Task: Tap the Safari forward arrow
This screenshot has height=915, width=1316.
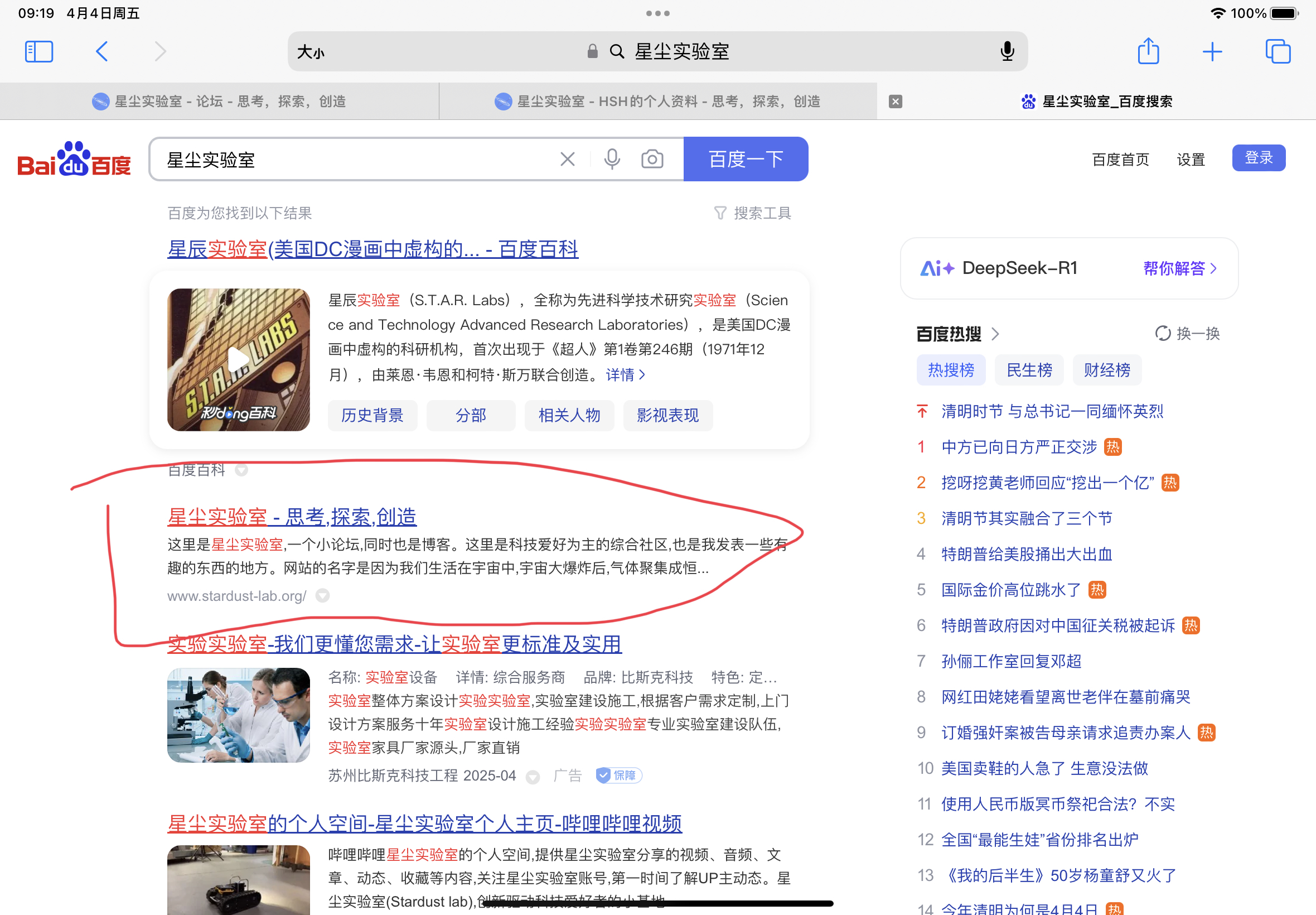Action: tap(161, 51)
